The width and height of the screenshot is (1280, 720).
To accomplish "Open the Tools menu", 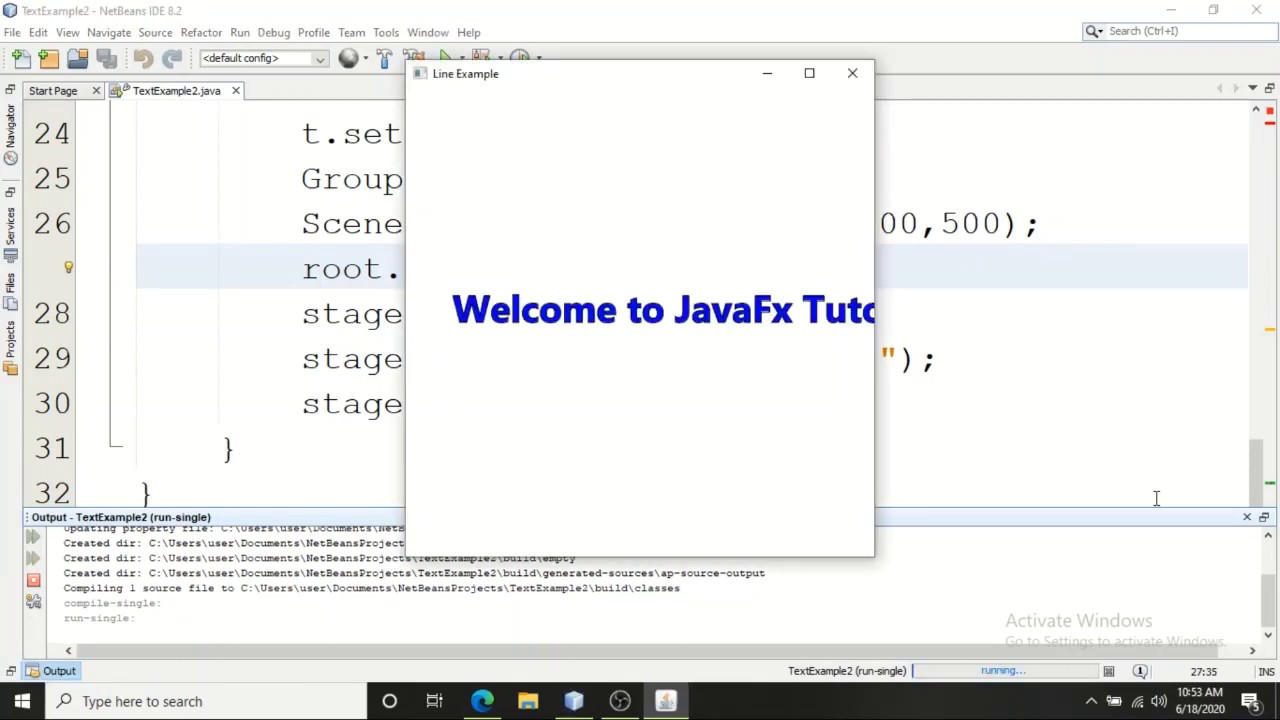I will point(385,32).
